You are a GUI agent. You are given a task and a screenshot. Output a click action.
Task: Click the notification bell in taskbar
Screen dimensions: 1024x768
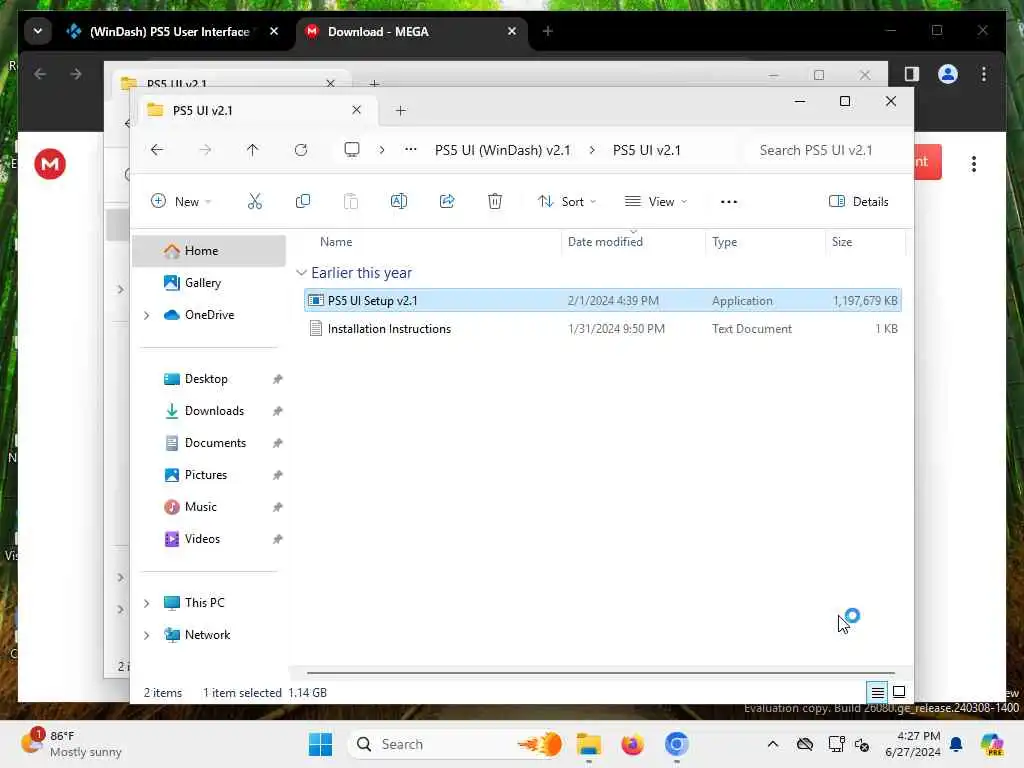click(956, 744)
